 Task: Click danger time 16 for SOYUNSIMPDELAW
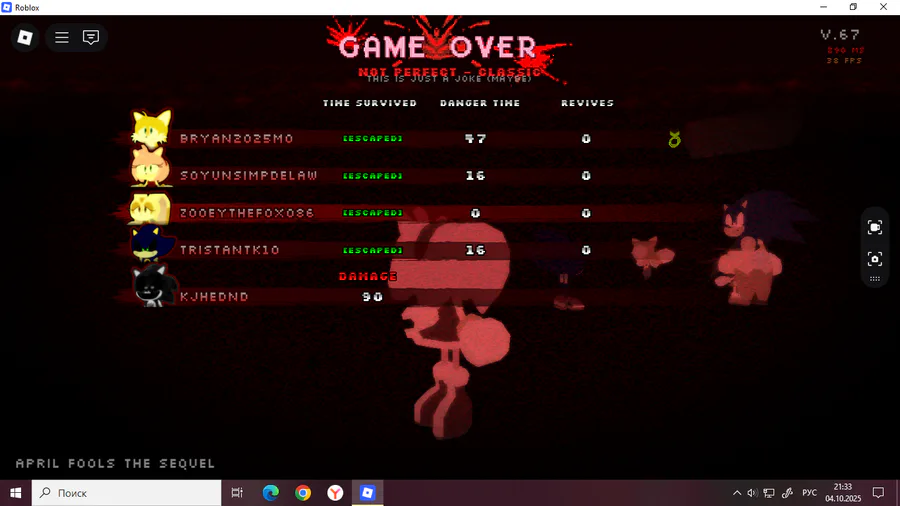[x=475, y=176]
